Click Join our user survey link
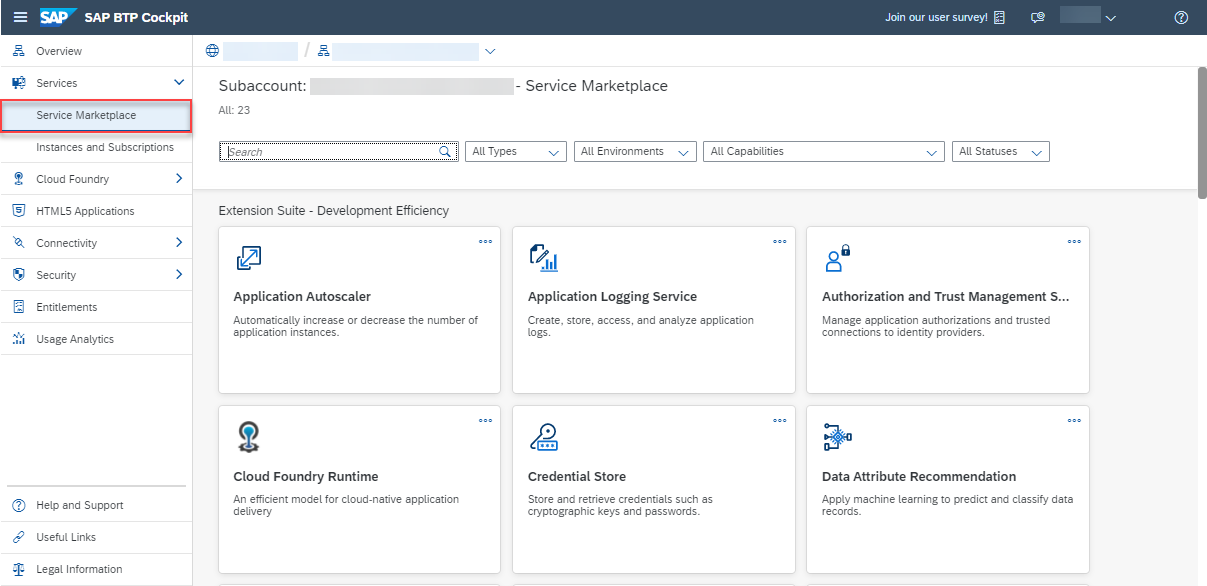The height and width of the screenshot is (586, 1207). click(x=936, y=17)
